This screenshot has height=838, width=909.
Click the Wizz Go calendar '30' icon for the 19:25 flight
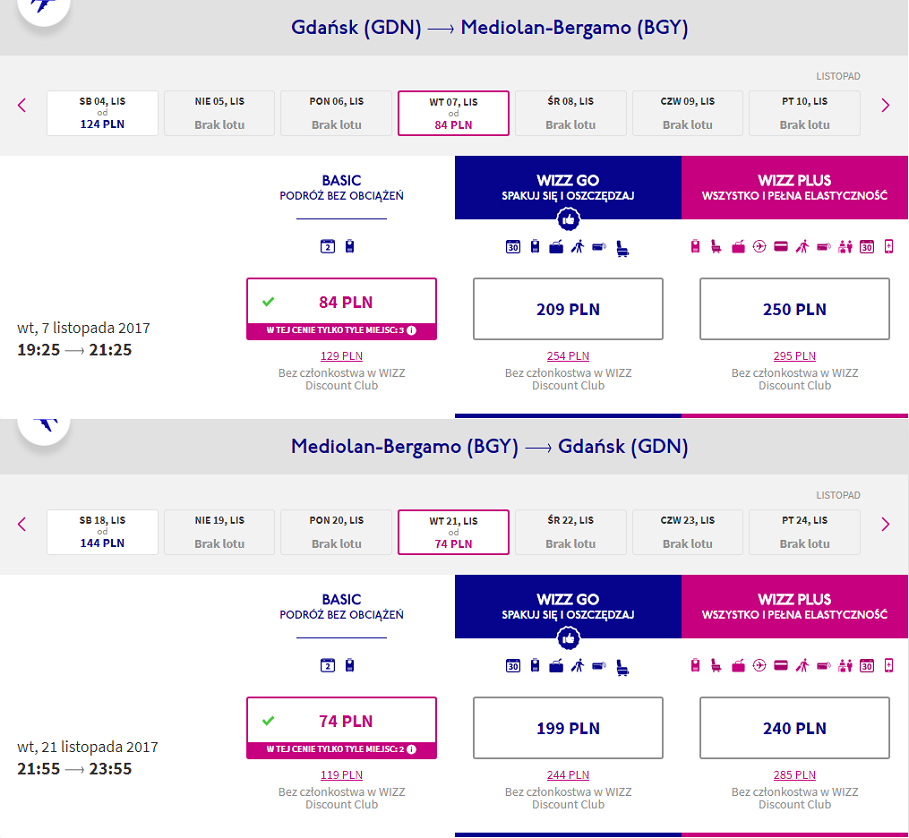513,247
